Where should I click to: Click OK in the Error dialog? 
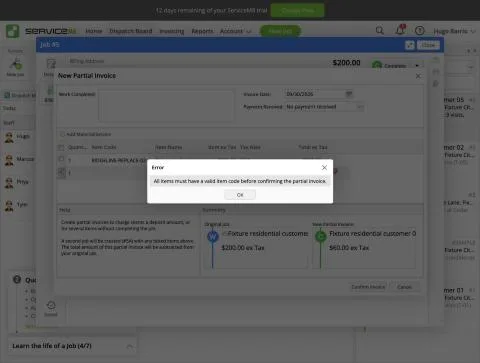pos(240,195)
